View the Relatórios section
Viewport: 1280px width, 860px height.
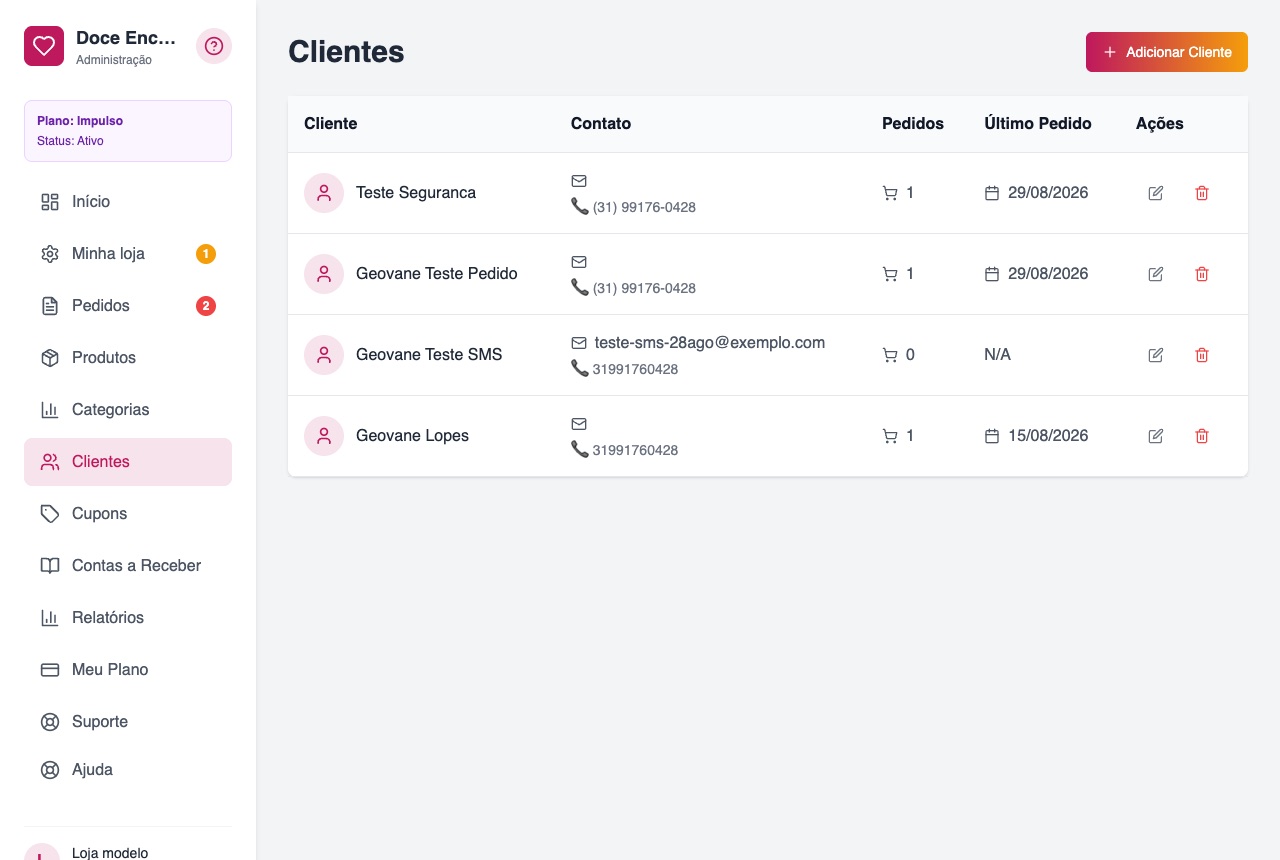(128, 618)
